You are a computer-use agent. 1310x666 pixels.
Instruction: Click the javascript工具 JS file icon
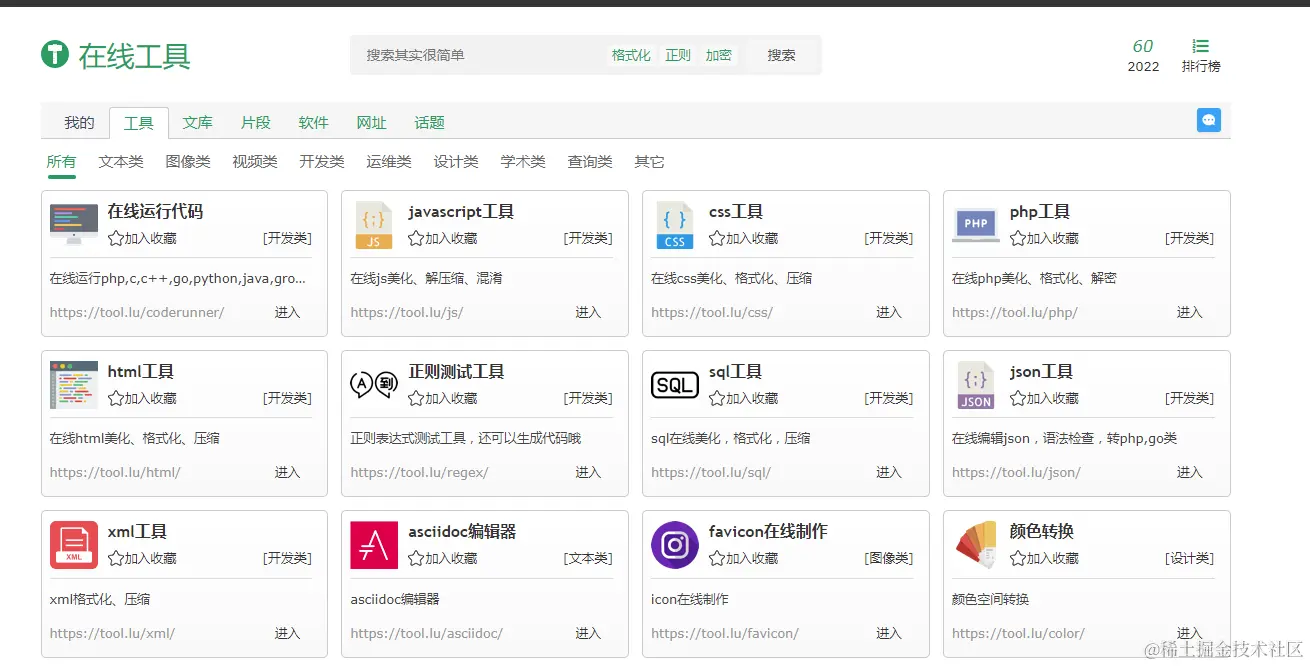[x=374, y=225]
